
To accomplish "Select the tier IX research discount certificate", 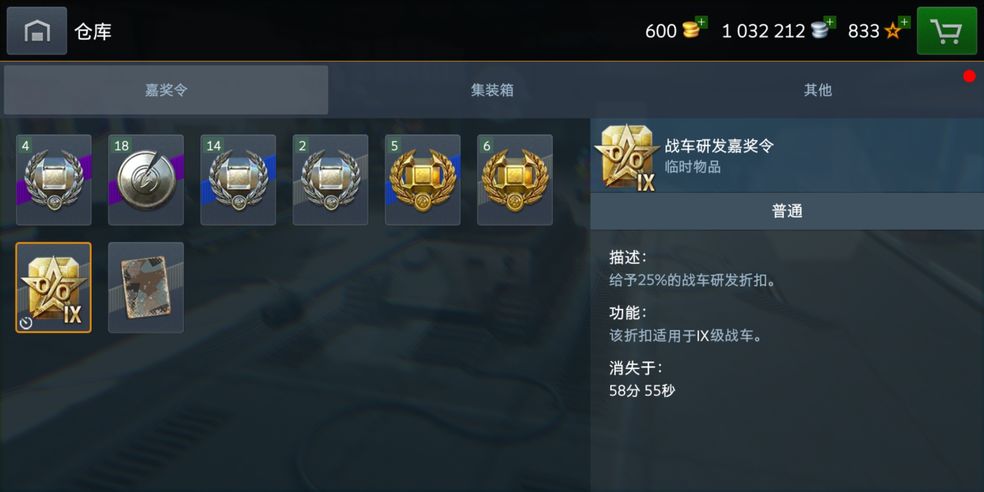I will 53,287.
